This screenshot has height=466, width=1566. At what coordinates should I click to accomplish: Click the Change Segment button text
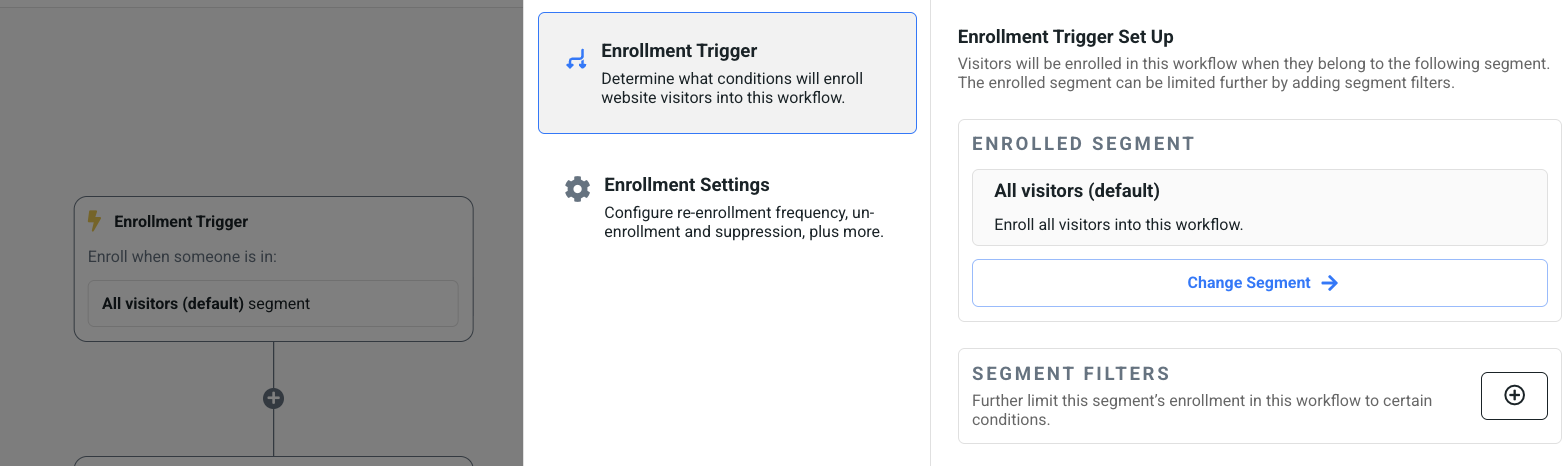point(1249,283)
